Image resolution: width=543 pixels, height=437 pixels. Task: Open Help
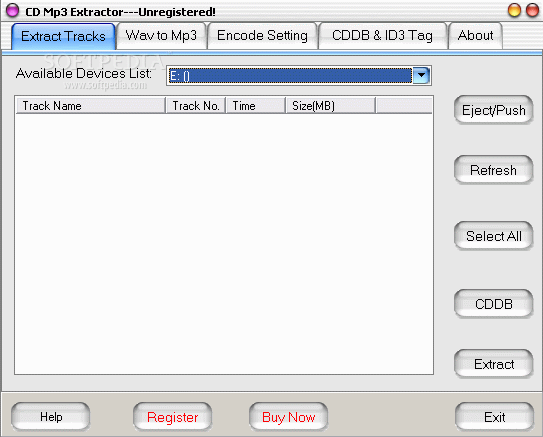click(51, 417)
